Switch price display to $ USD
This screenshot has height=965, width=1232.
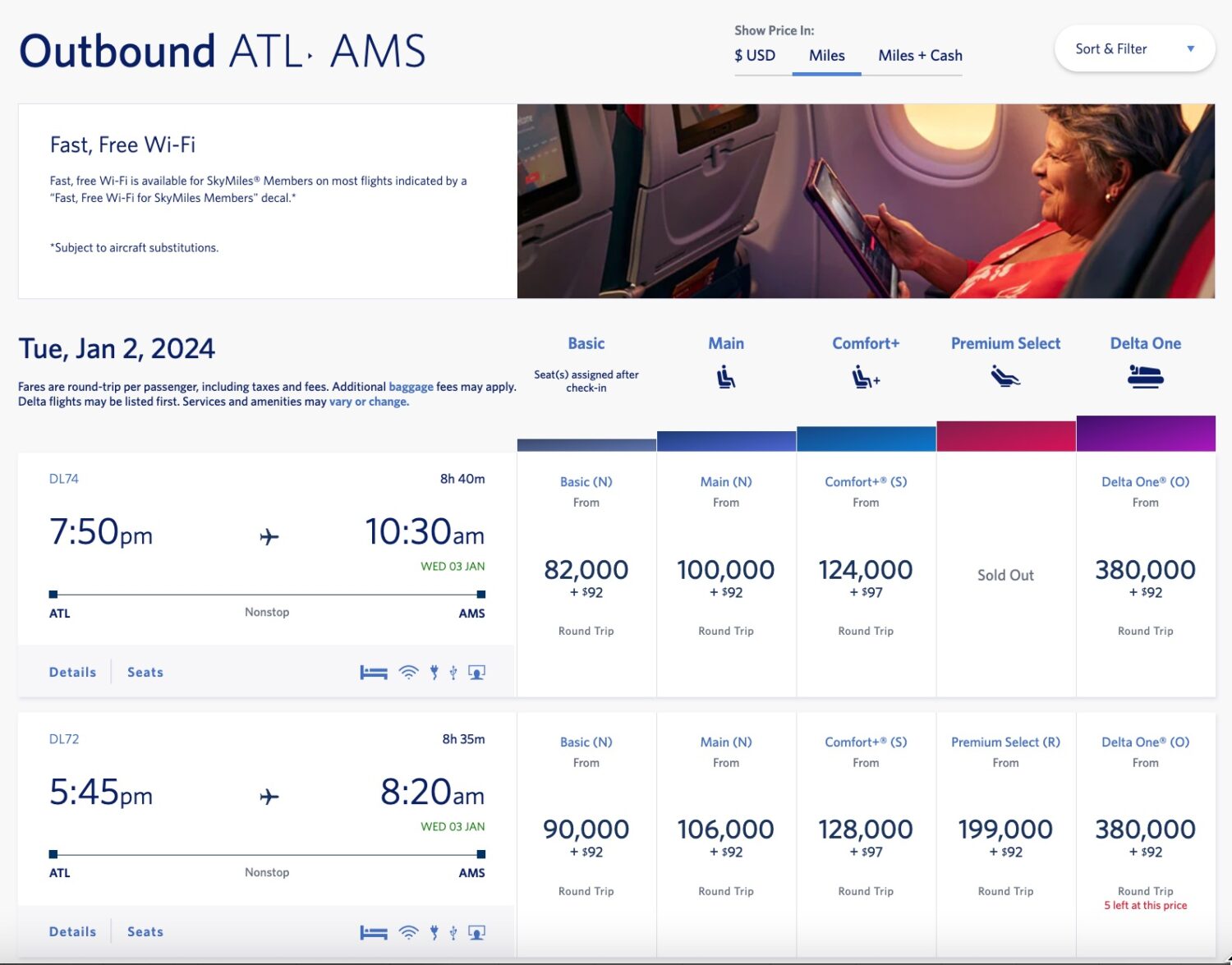(755, 55)
